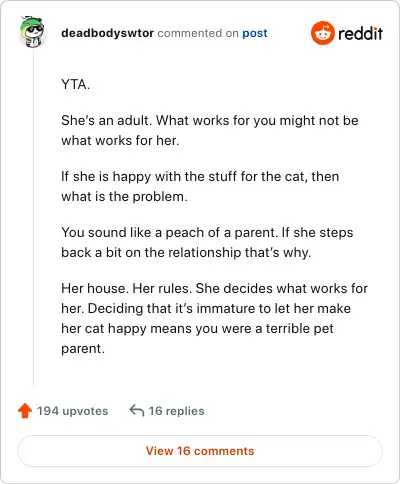Click the Reddit Snoo logo icon
This screenshot has height=484, width=400.
322,33
